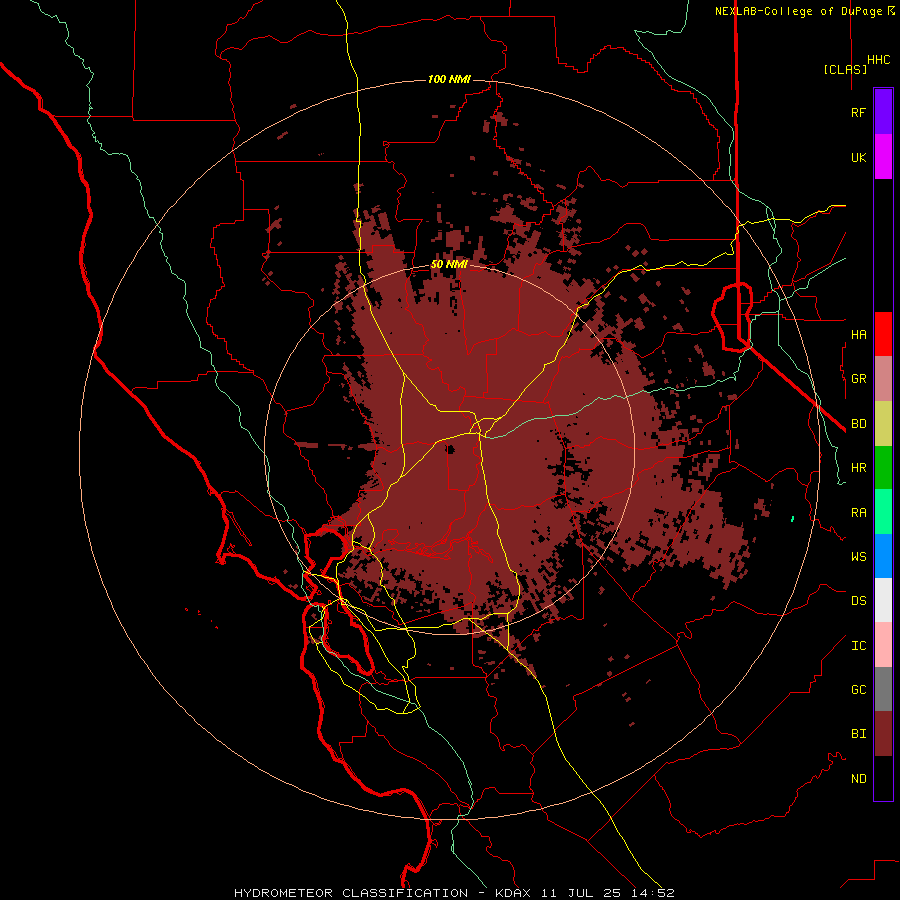Viewport: 900px width, 900px height.
Task: Click the RA legend label
Action: [x=858, y=513]
